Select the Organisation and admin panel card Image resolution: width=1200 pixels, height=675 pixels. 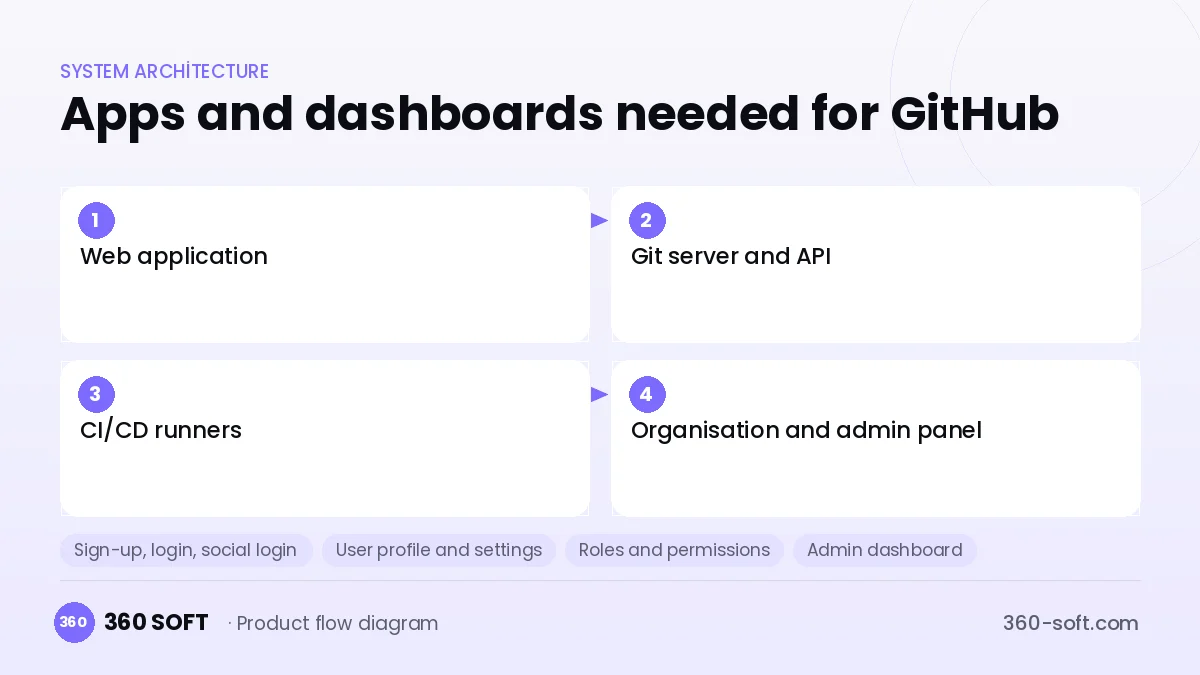click(876, 438)
